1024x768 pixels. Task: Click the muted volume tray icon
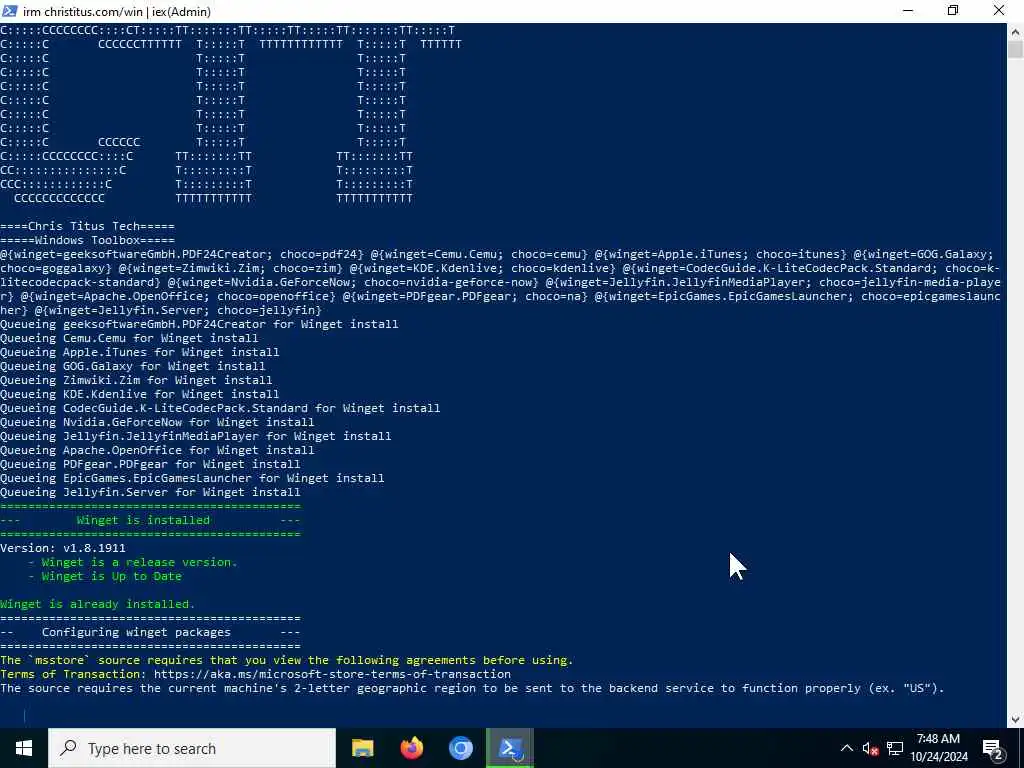870,748
